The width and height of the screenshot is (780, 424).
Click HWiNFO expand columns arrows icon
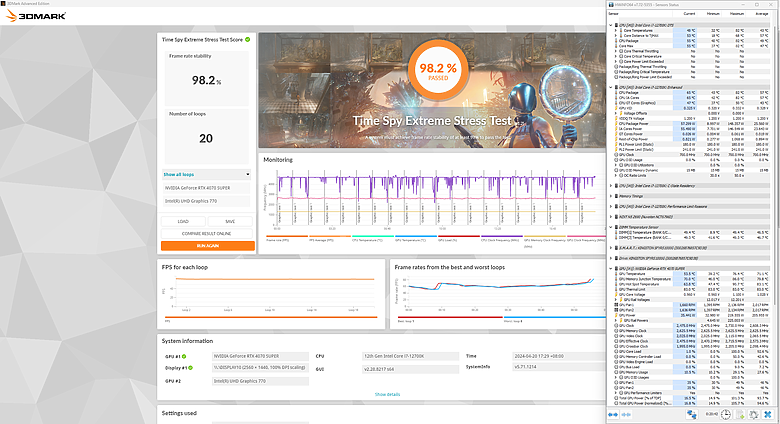pos(613,415)
